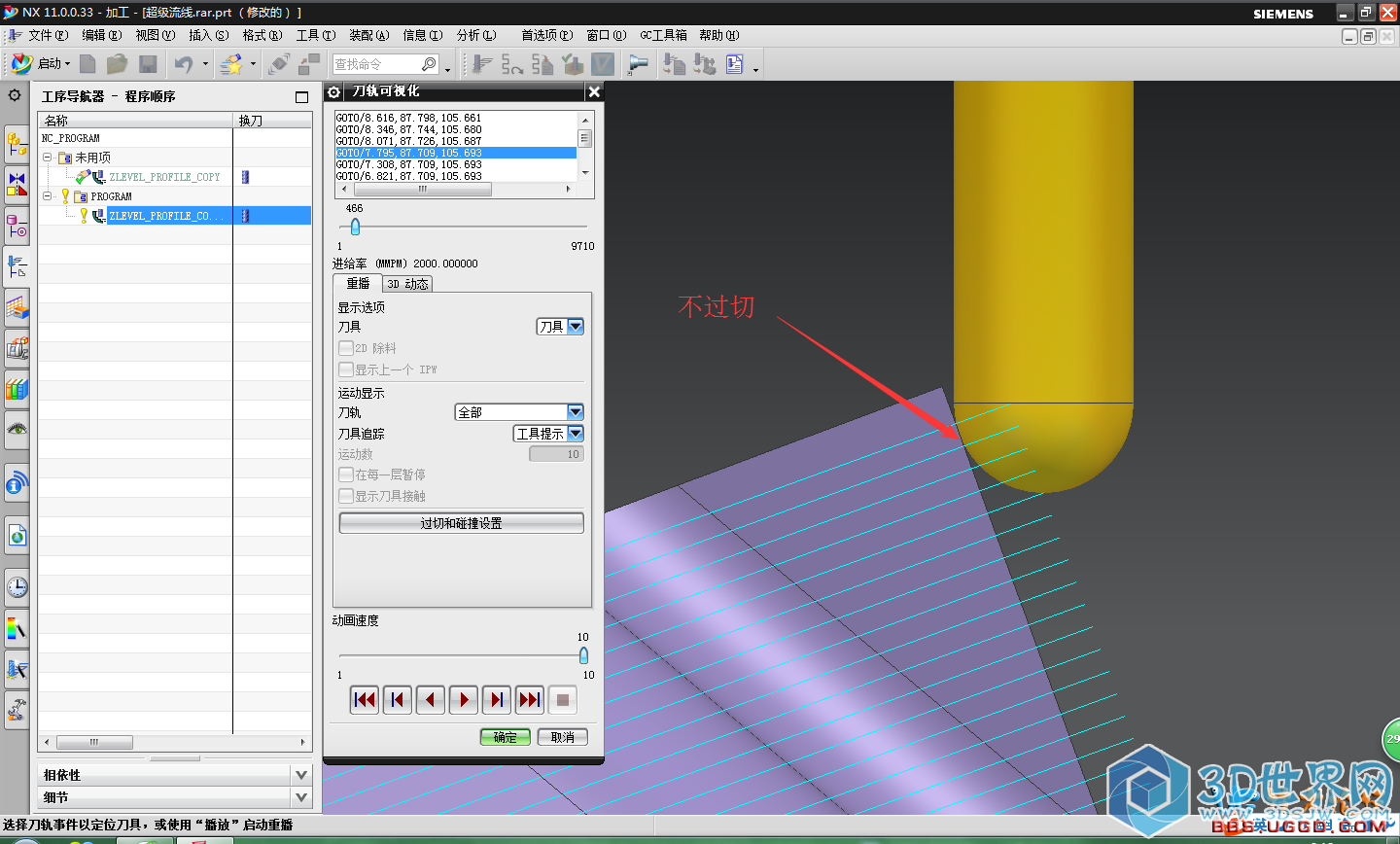Open the robot arm Roles sidebar tab
Image resolution: width=1400 pixels, height=844 pixels.
pos(17,709)
